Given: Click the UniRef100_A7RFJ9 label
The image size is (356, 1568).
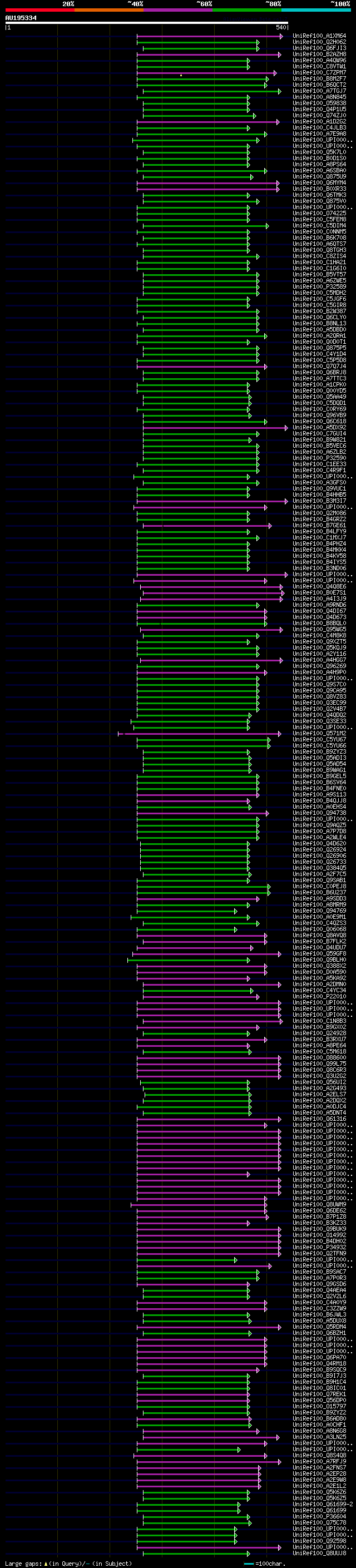Looking at the screenshot, I should (x=319, y=1461).
